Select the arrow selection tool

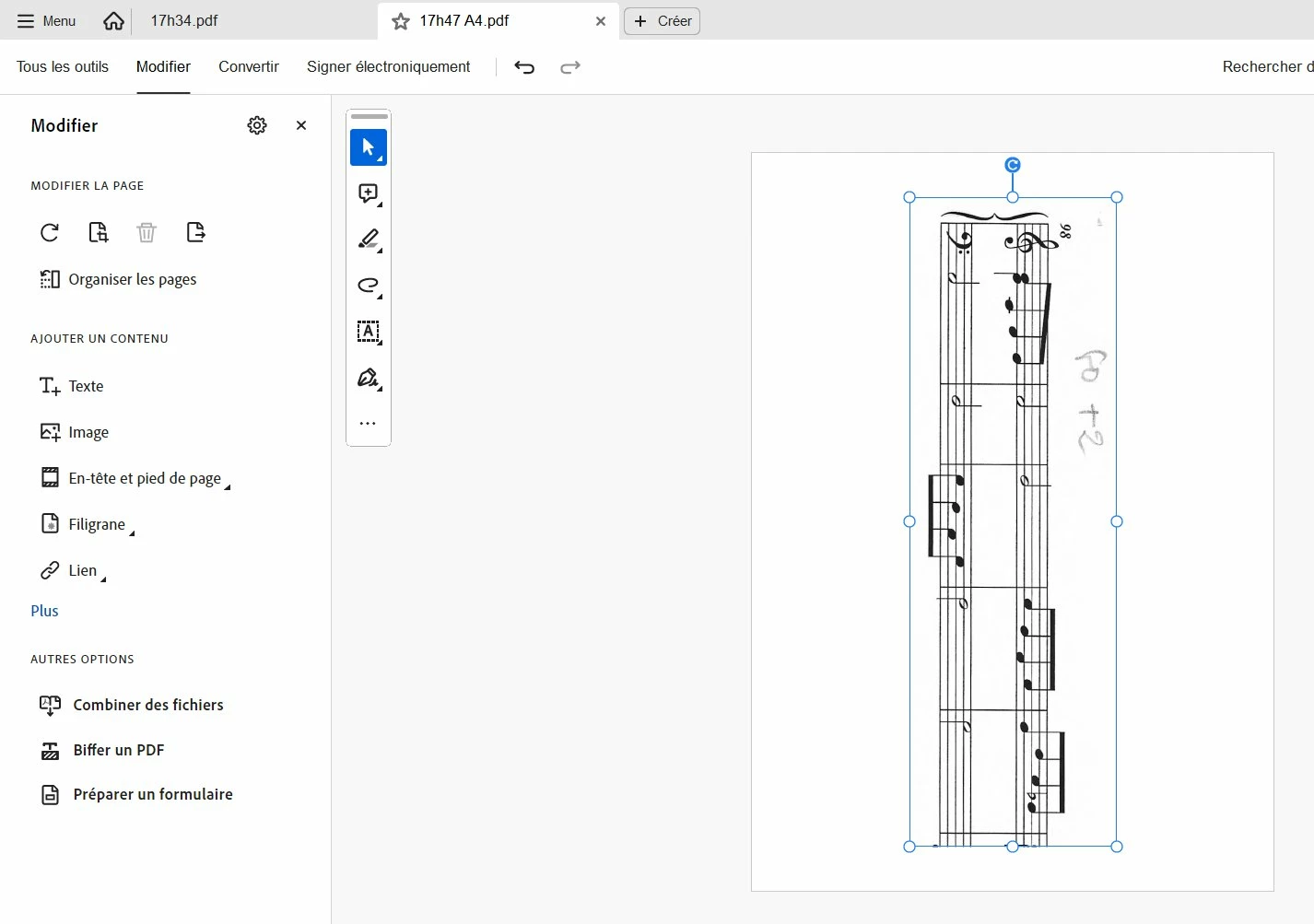point(369,147)
